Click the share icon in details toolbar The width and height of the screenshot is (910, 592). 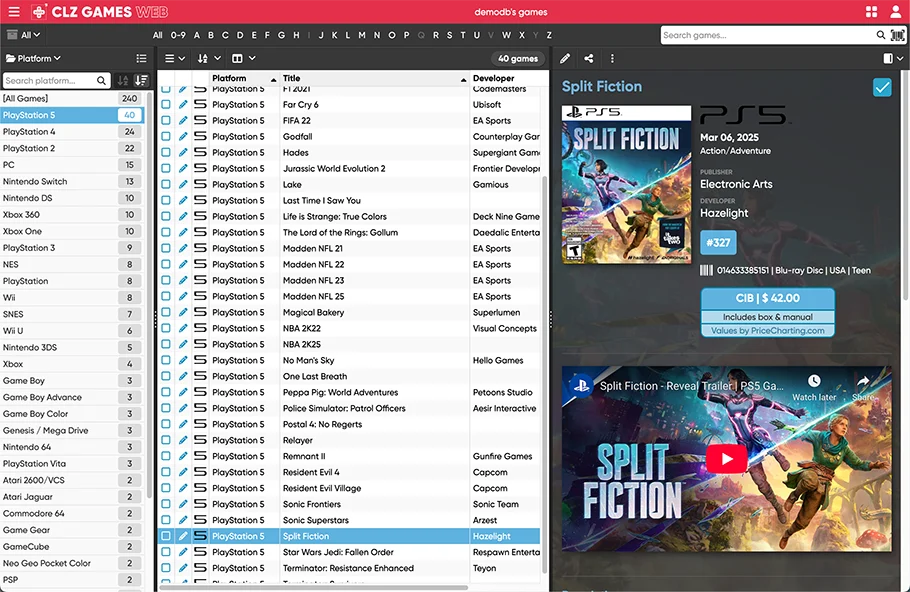pos(588,58)
